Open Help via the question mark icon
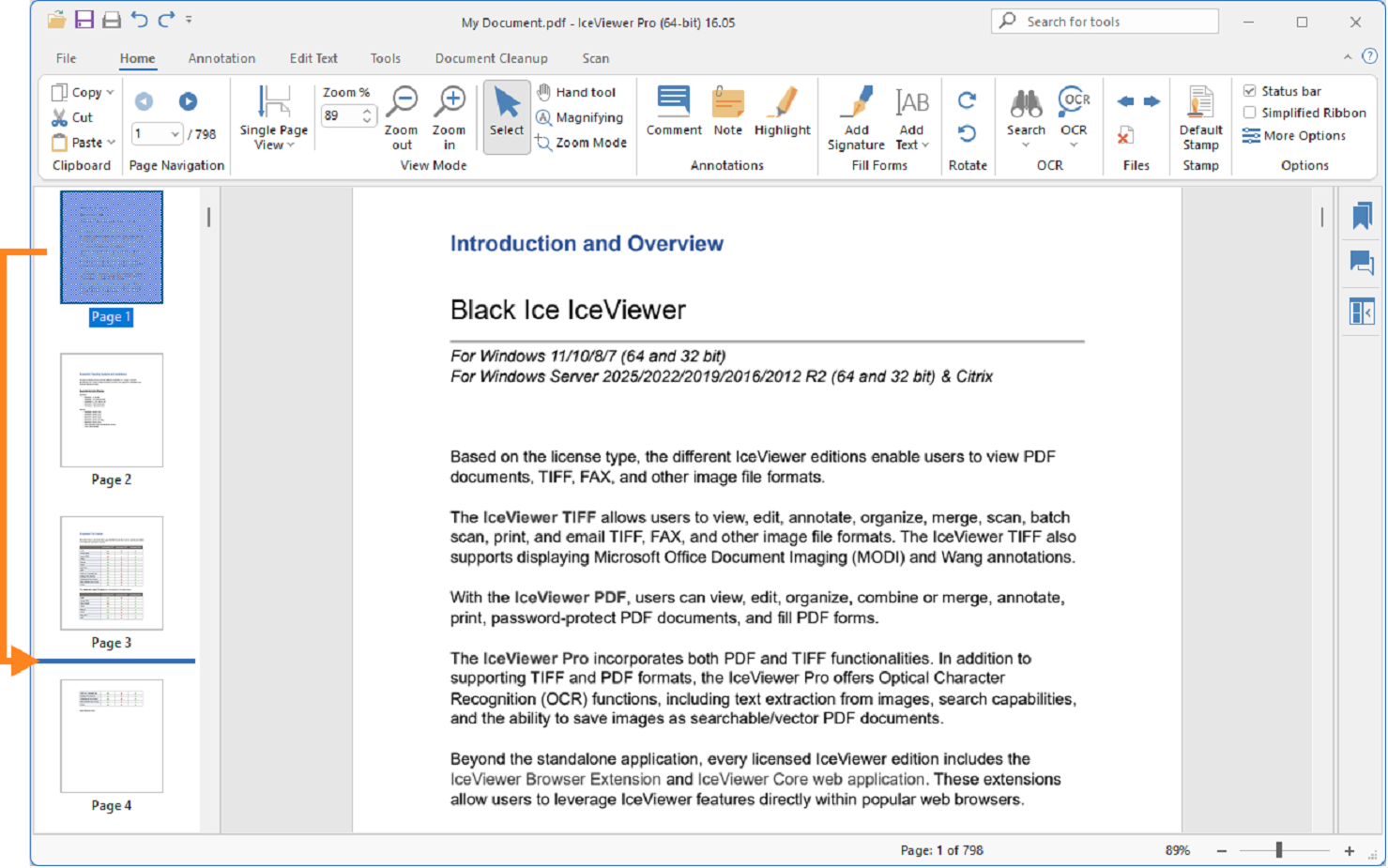The height and width of the screenshot is (868, 1388). pos(1369,56)
